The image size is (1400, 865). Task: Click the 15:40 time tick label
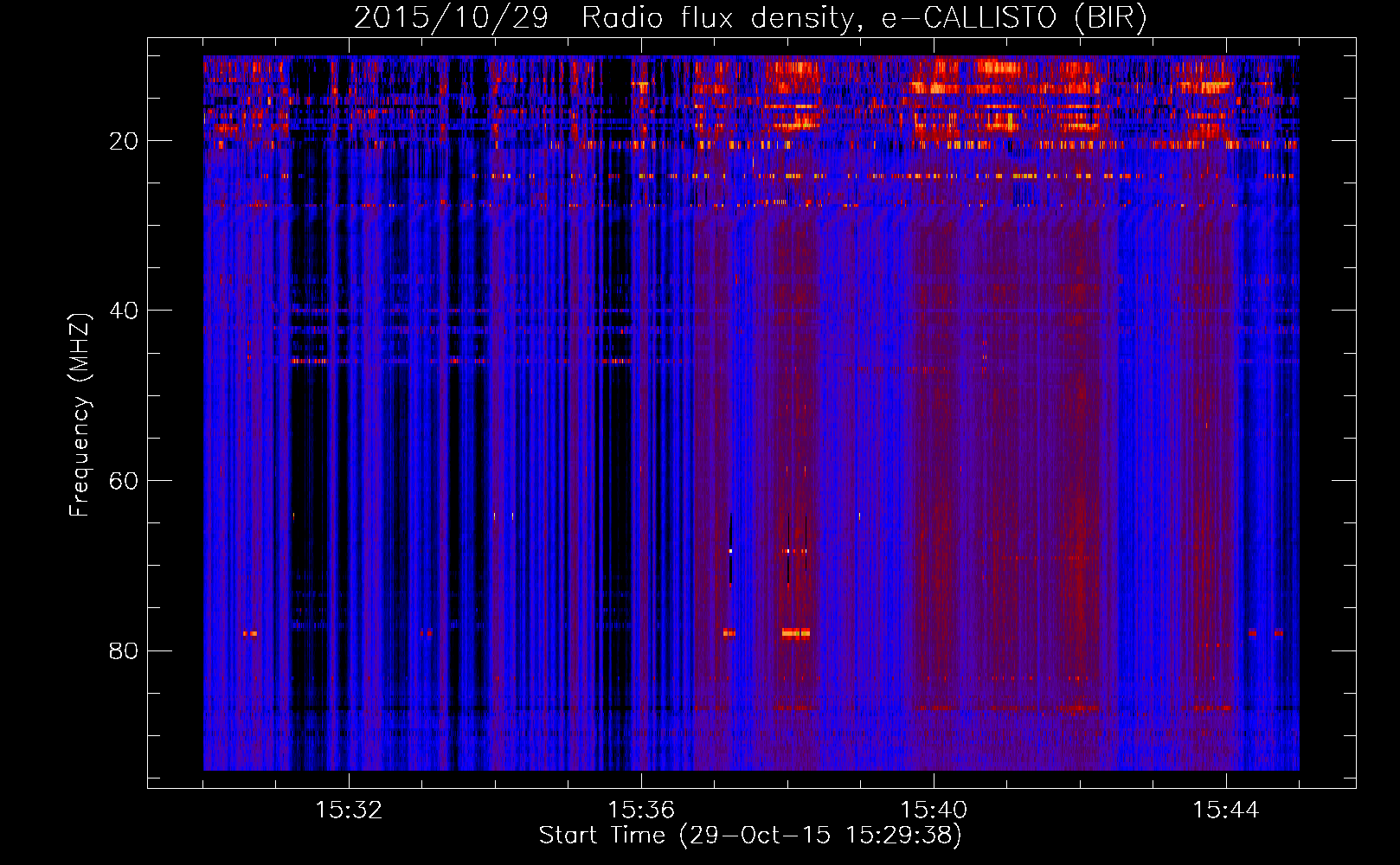(x=934, y=811)
